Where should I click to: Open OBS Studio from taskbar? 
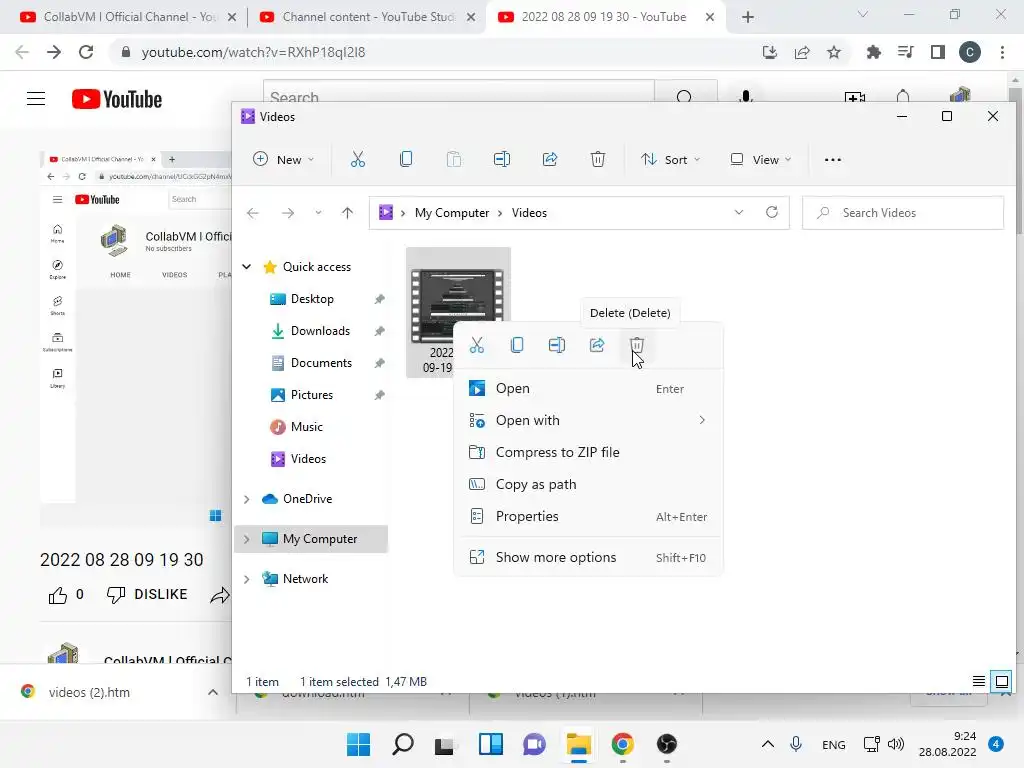tap(666, 744)
